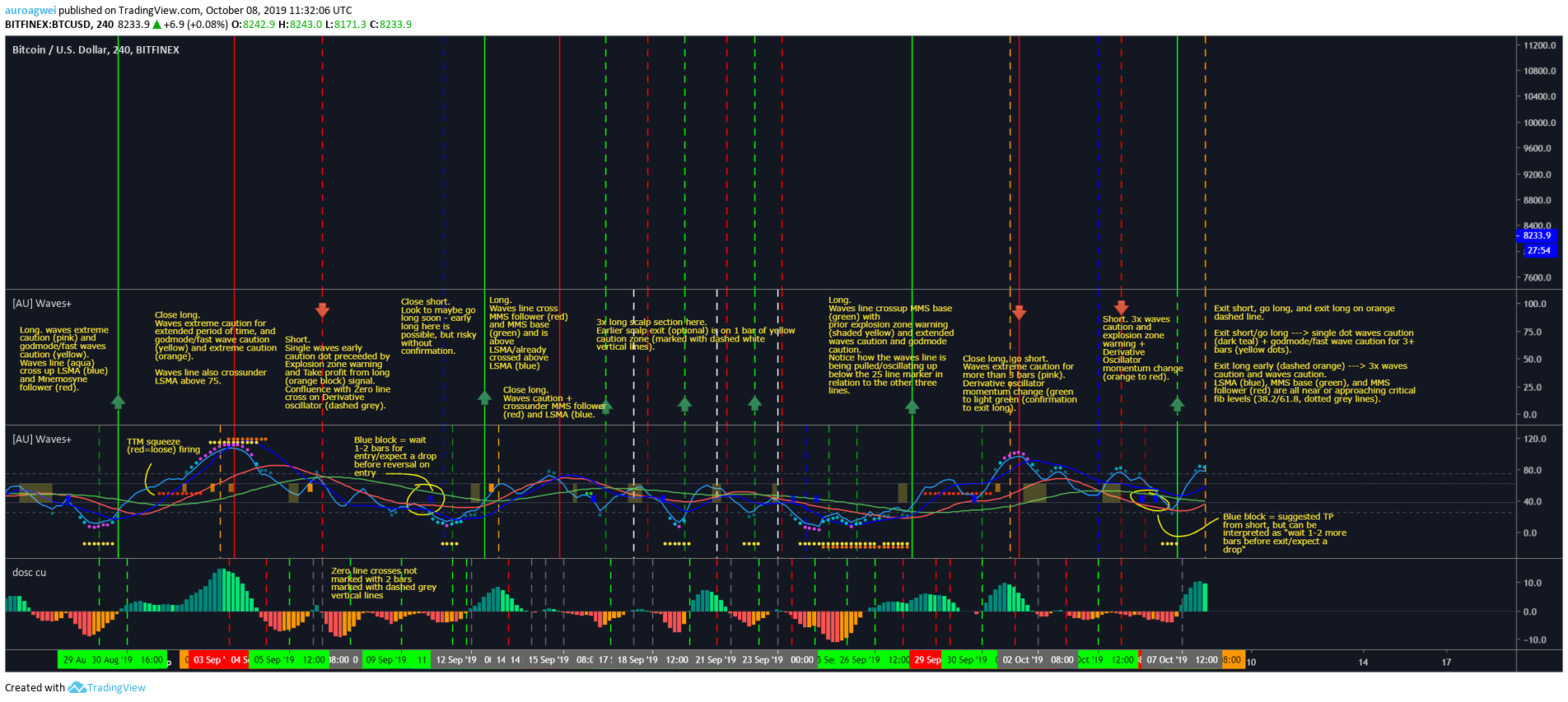Click the green up triangle beside price 8233.9
This screenshot has width=1568, height=702.
coord(156,25)
